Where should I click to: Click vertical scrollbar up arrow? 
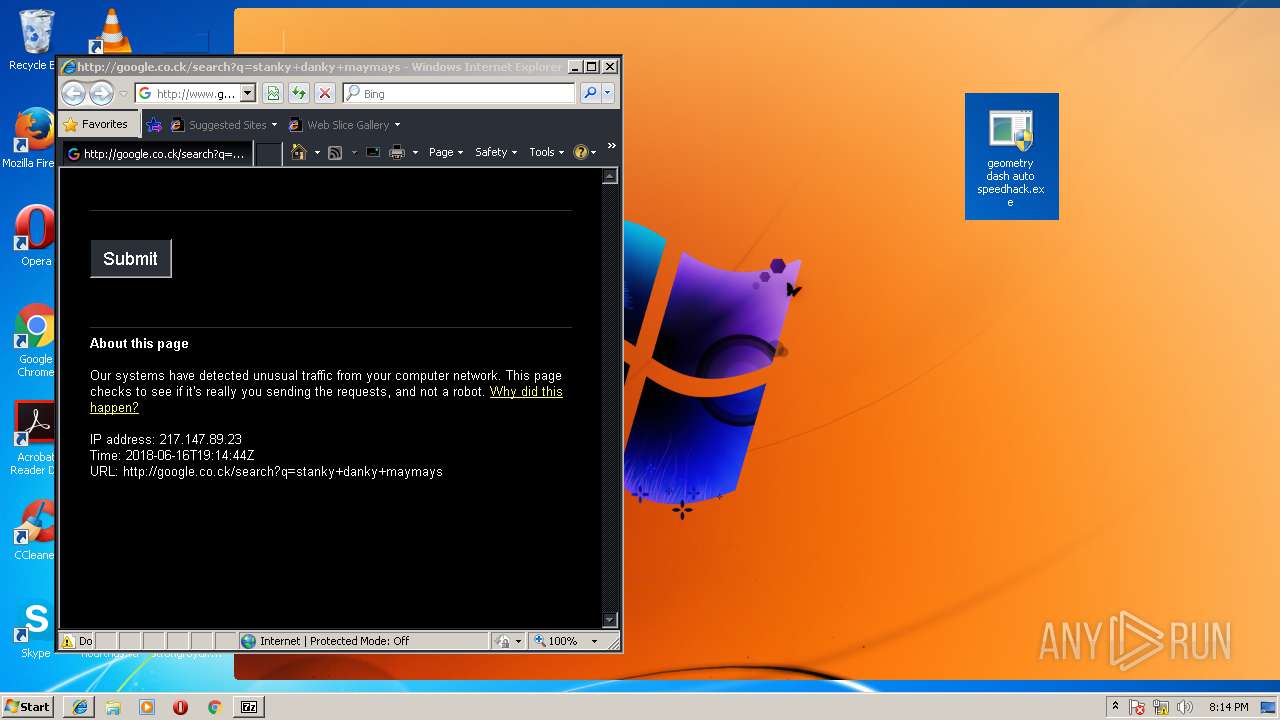tap(610, 177)
